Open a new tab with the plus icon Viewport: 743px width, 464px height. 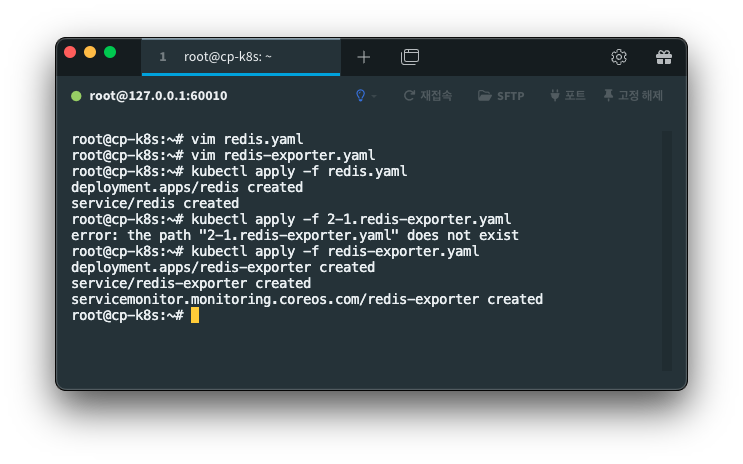[x=363, y=57]
